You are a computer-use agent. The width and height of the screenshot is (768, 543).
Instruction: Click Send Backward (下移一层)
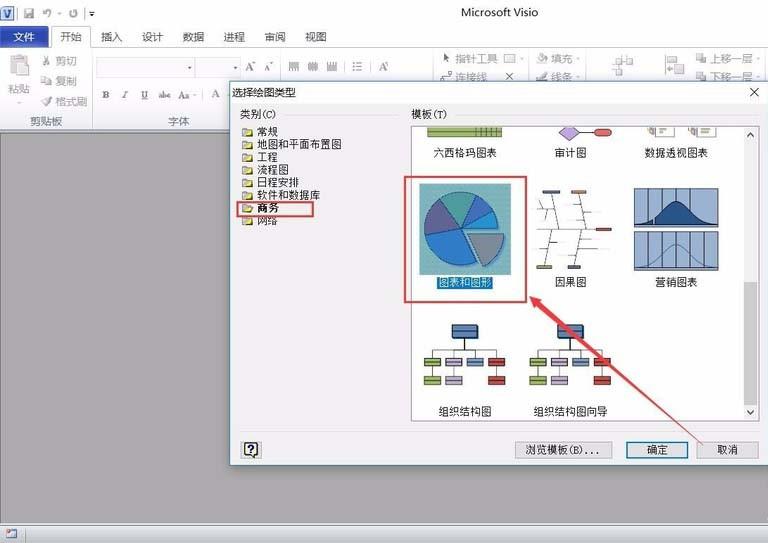pyautogui.click(x=724, y=76)
